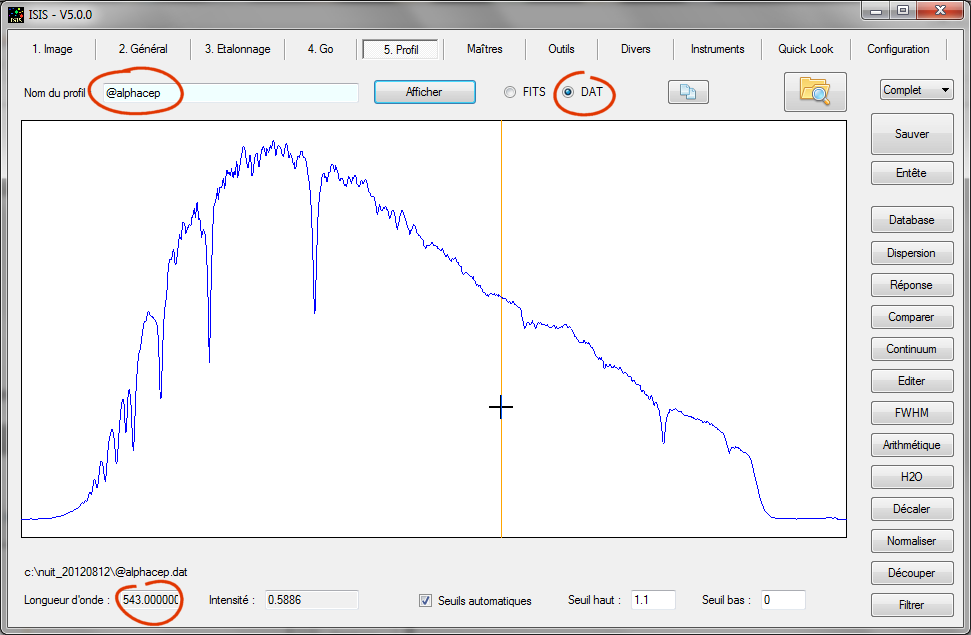The height and width of the screenshot is (635, 971).
Task: Switch to the 4. Go tab
Action: (x=321, y=49)
